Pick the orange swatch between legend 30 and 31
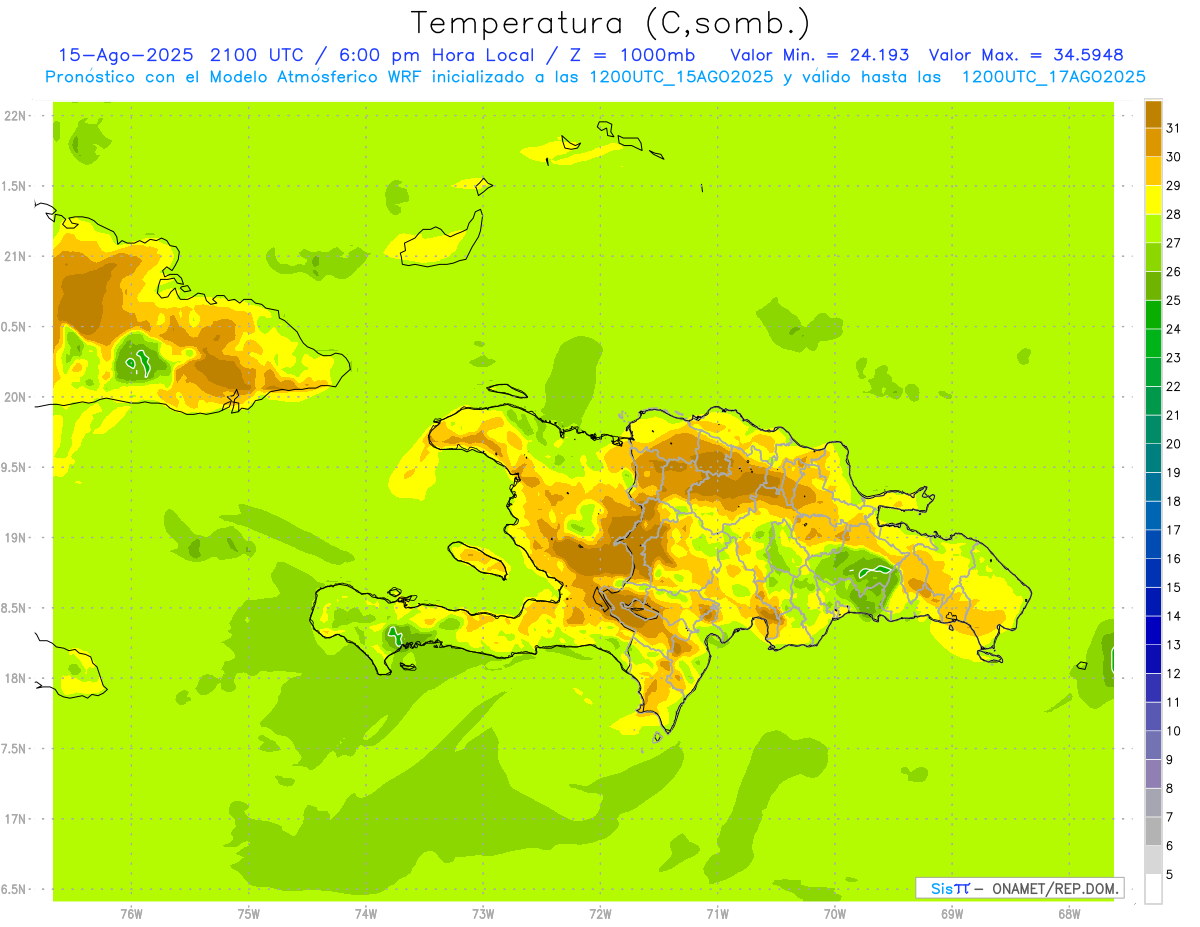The image size is (1200, 927). click(x=1153, y=142)
